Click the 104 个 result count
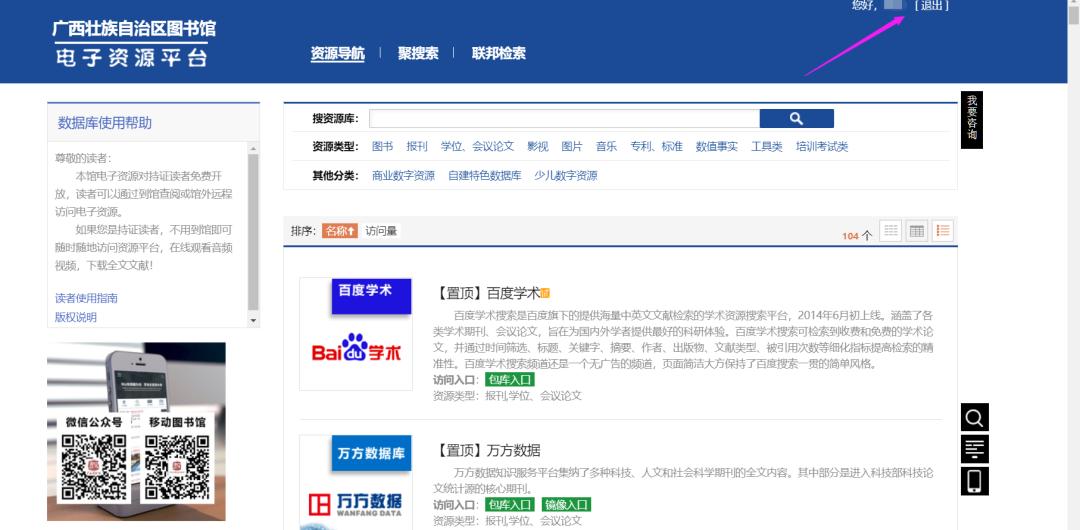The width and height of the screenshot is (1080, 530). (857, 236)
